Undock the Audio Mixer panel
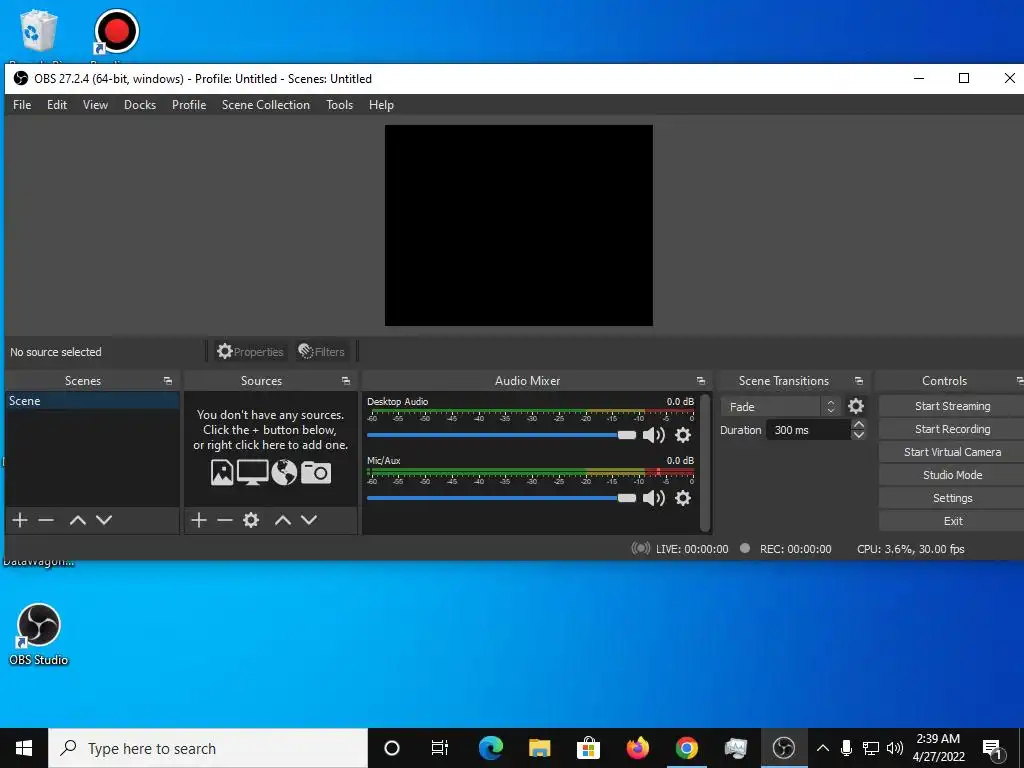Screen dimensions: 1024x768 tap(701, 381)
